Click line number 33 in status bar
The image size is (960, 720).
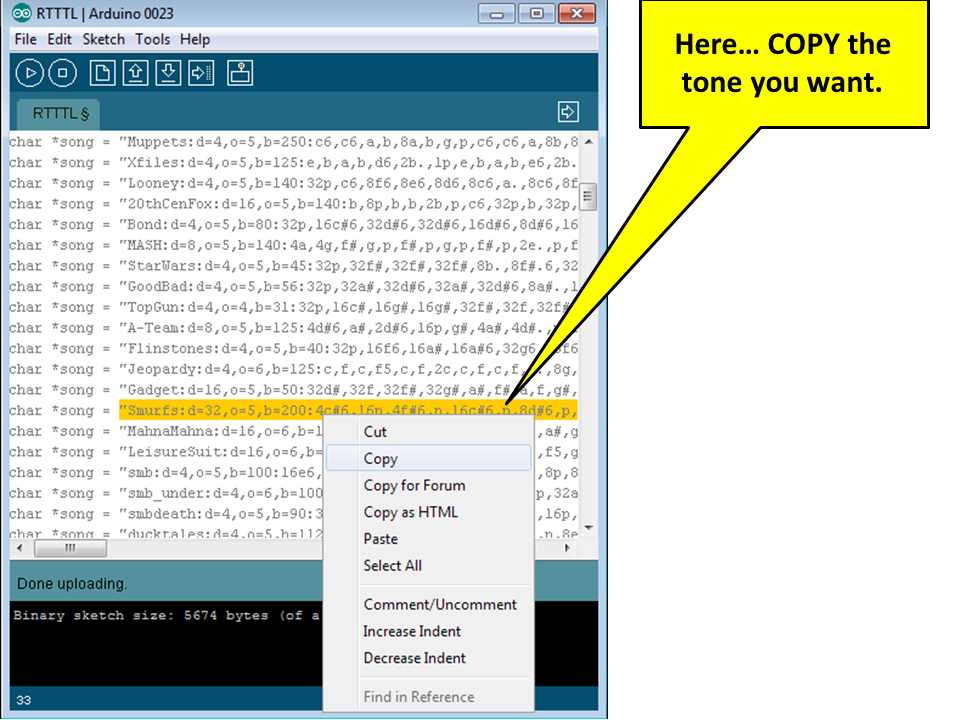pyautogui.click(x=24, y=700)
